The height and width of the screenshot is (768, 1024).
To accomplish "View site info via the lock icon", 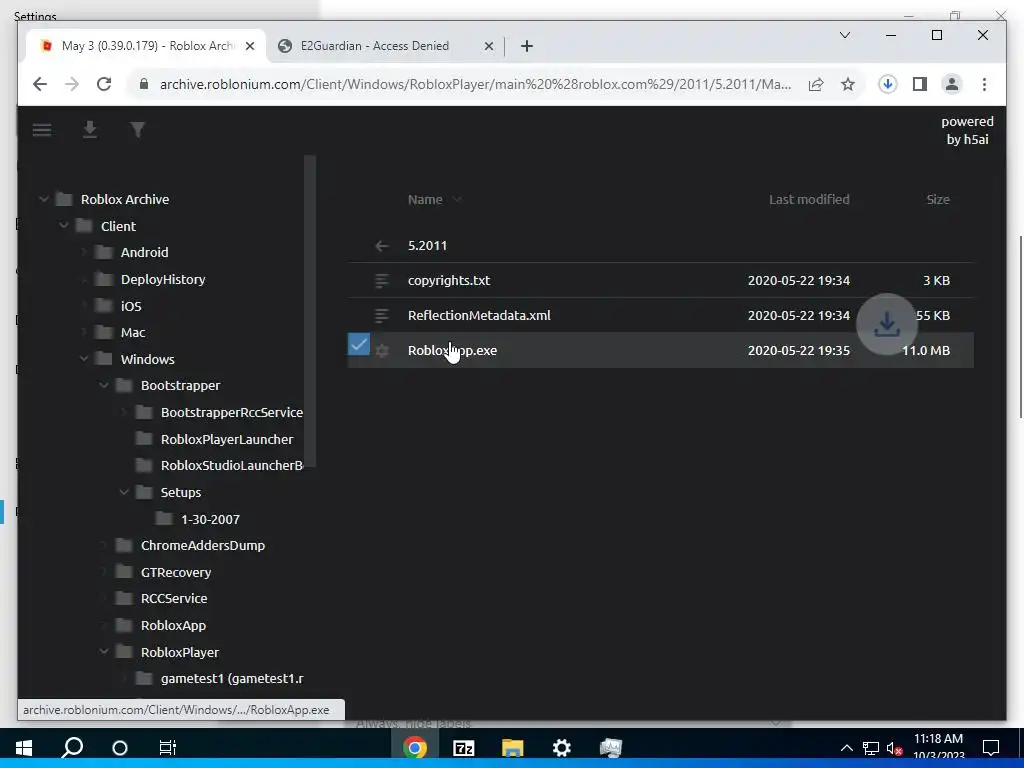I will [144, 84].
